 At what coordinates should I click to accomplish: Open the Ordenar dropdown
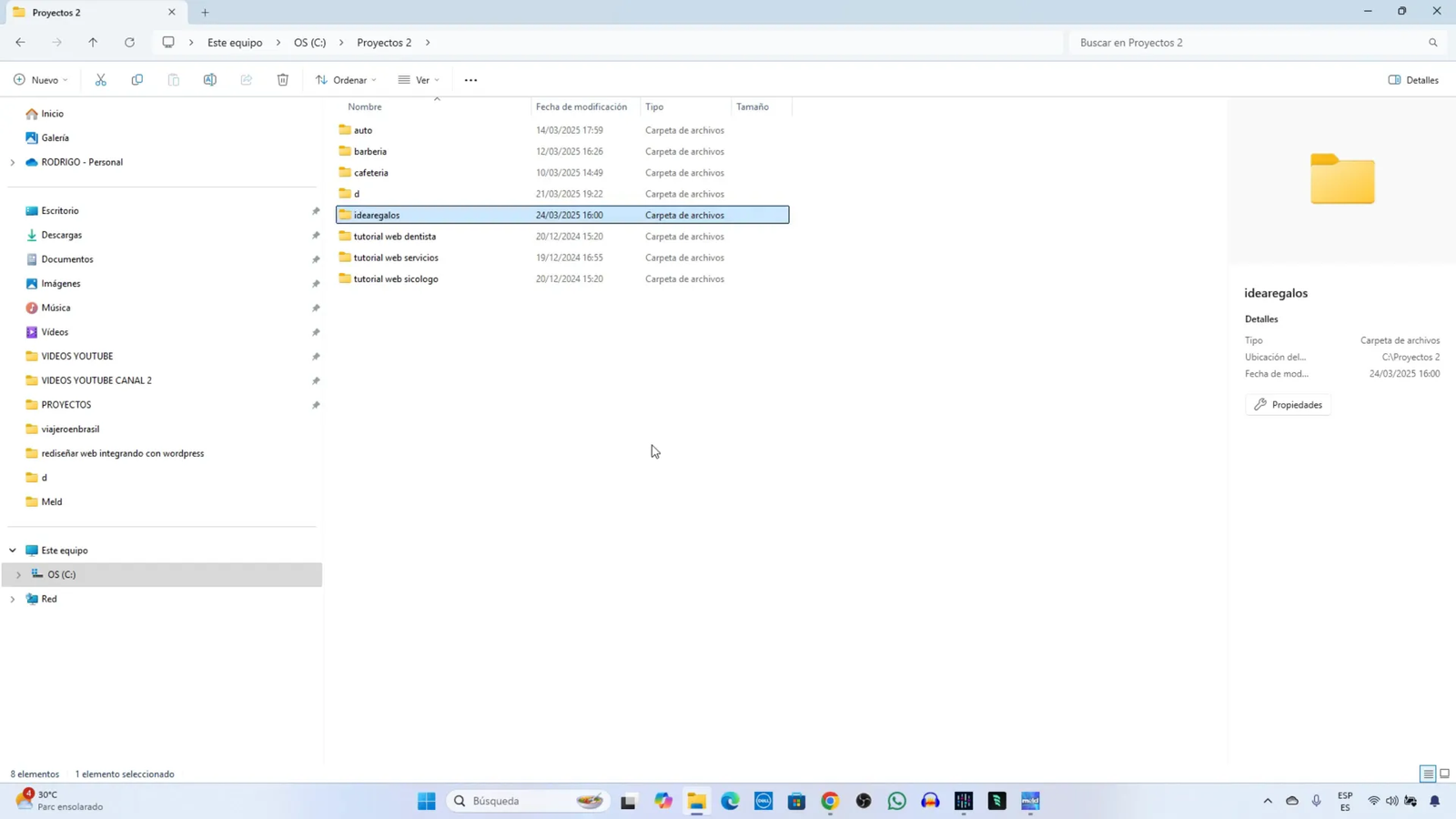click(x=346, y=80)
